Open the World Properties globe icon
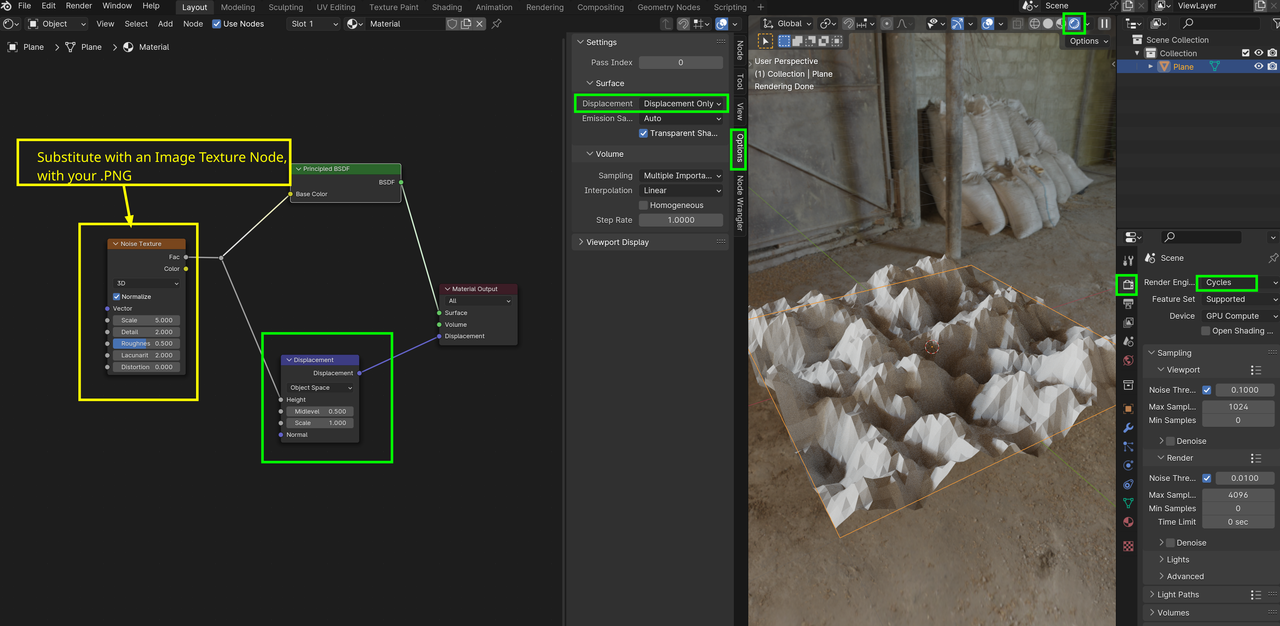 pos(1128,358)
